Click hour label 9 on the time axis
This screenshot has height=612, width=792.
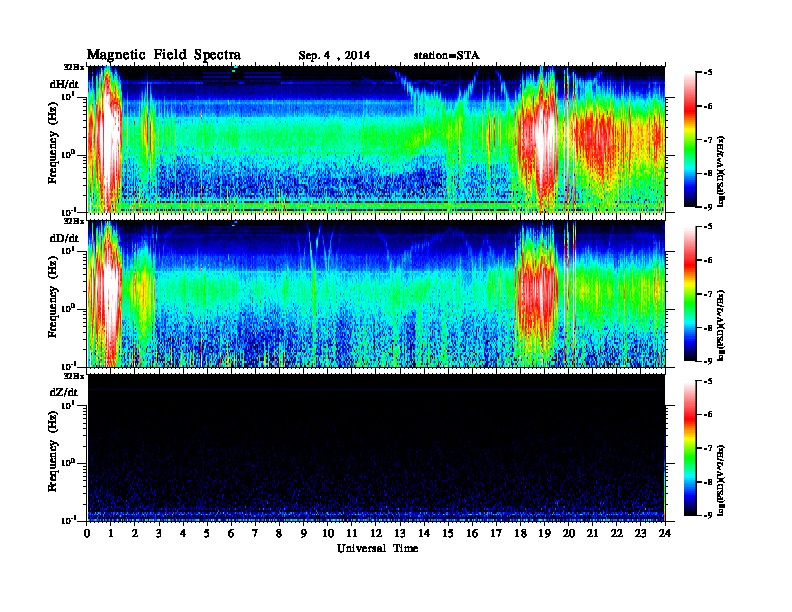point(304,533)
